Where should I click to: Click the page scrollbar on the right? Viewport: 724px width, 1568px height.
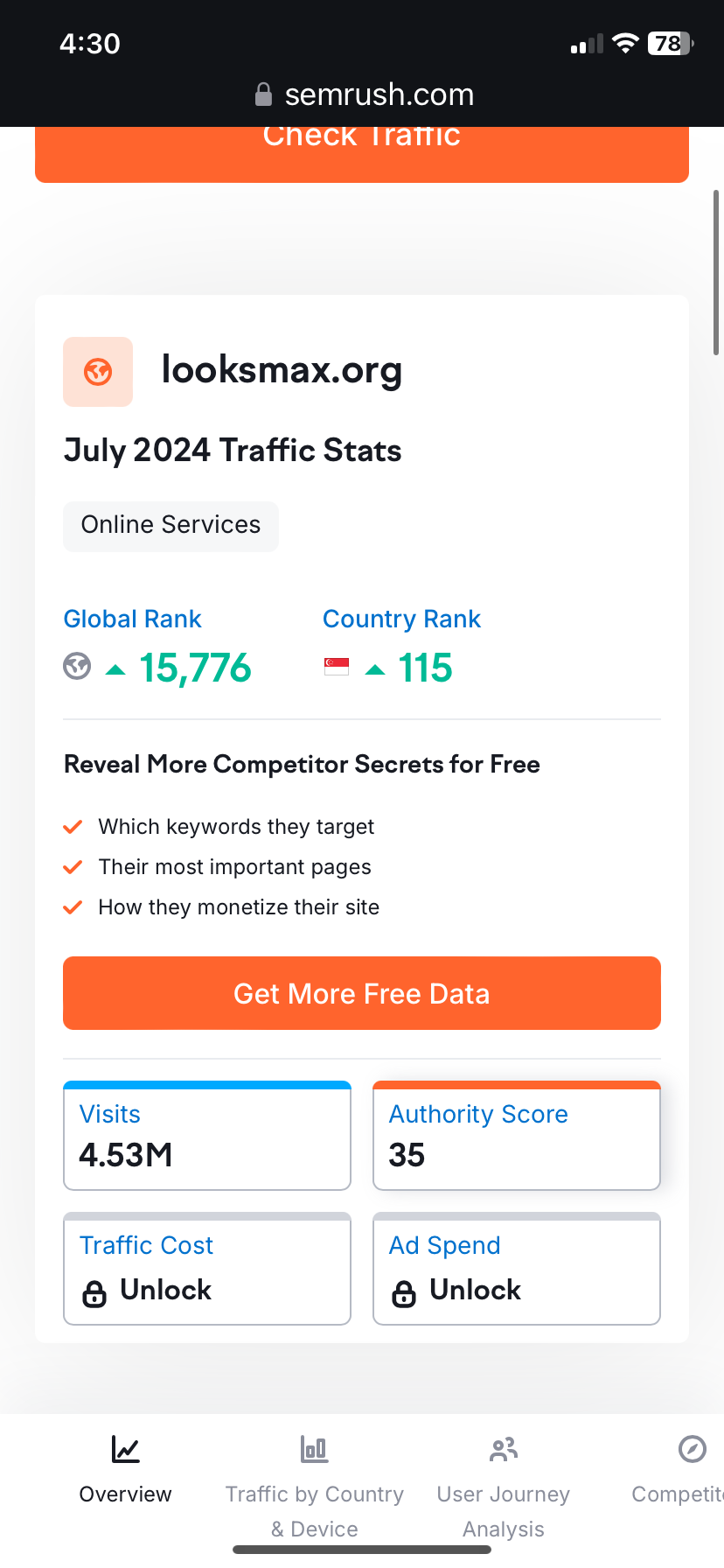[x=716, y=272]
